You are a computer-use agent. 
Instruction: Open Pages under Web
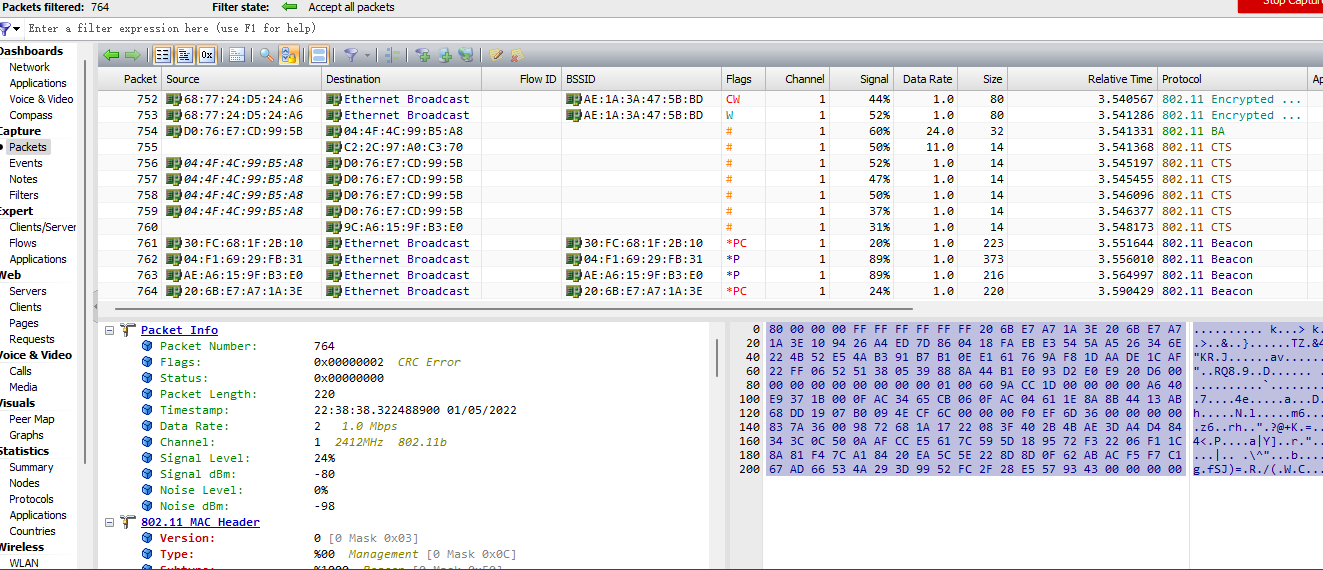click(24, 323)
